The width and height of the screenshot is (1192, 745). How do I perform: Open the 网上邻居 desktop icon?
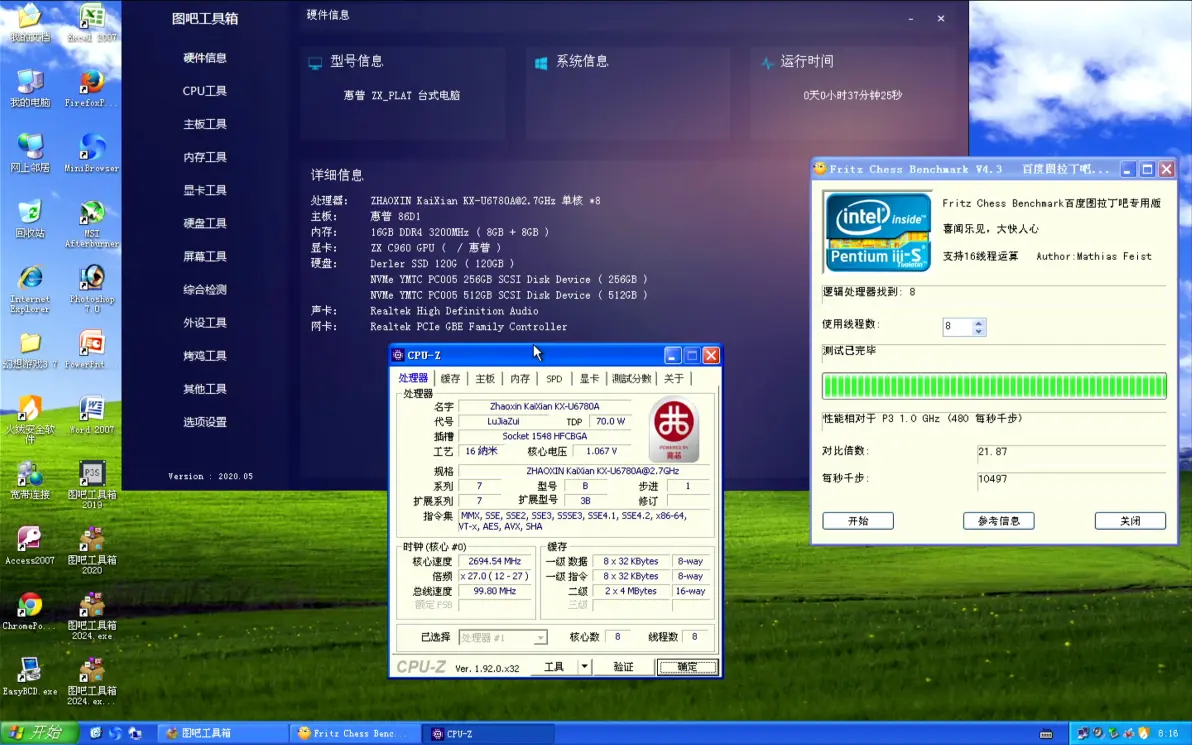(30, 153)
